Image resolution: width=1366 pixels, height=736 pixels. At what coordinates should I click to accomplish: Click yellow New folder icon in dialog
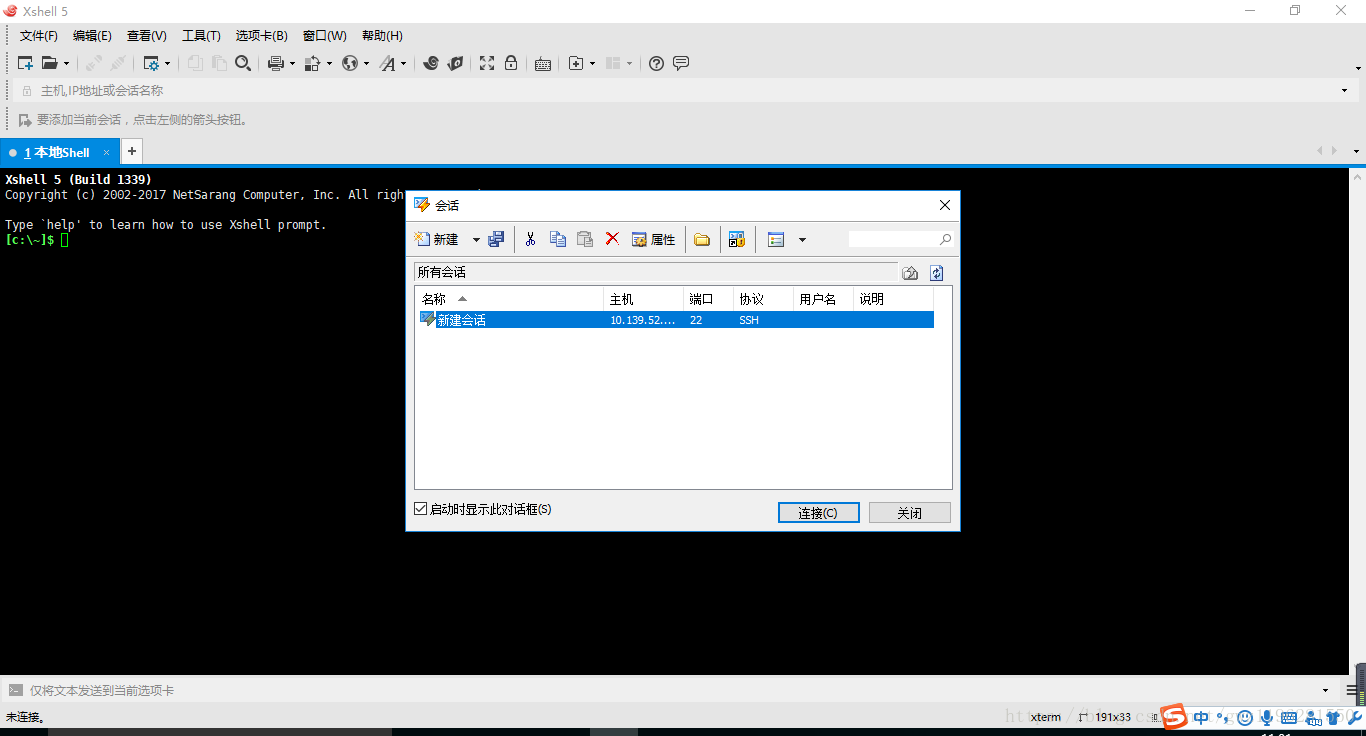tap(702, 240)
